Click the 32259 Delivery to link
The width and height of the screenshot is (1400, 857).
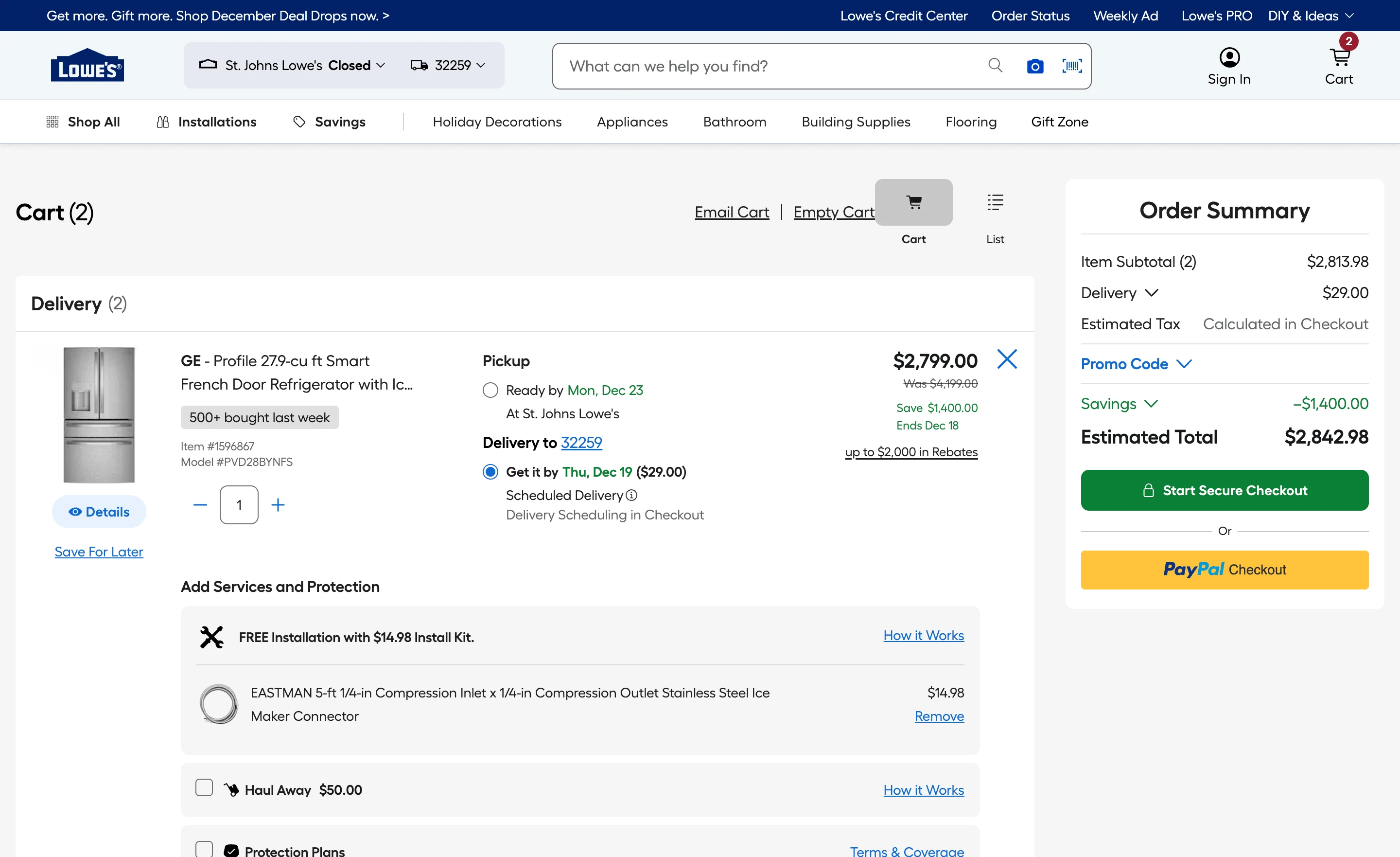[x=581, y=443]
